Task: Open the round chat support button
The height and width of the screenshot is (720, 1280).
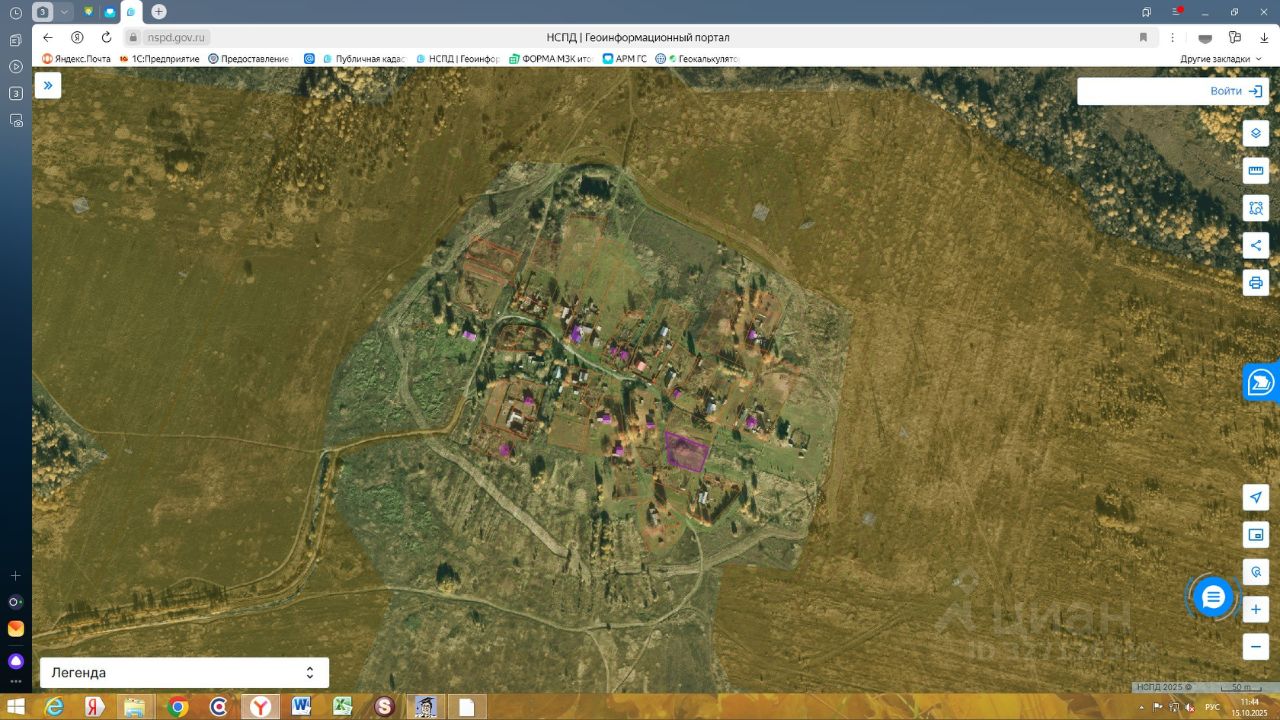Action: click(x=1213, y=598)
